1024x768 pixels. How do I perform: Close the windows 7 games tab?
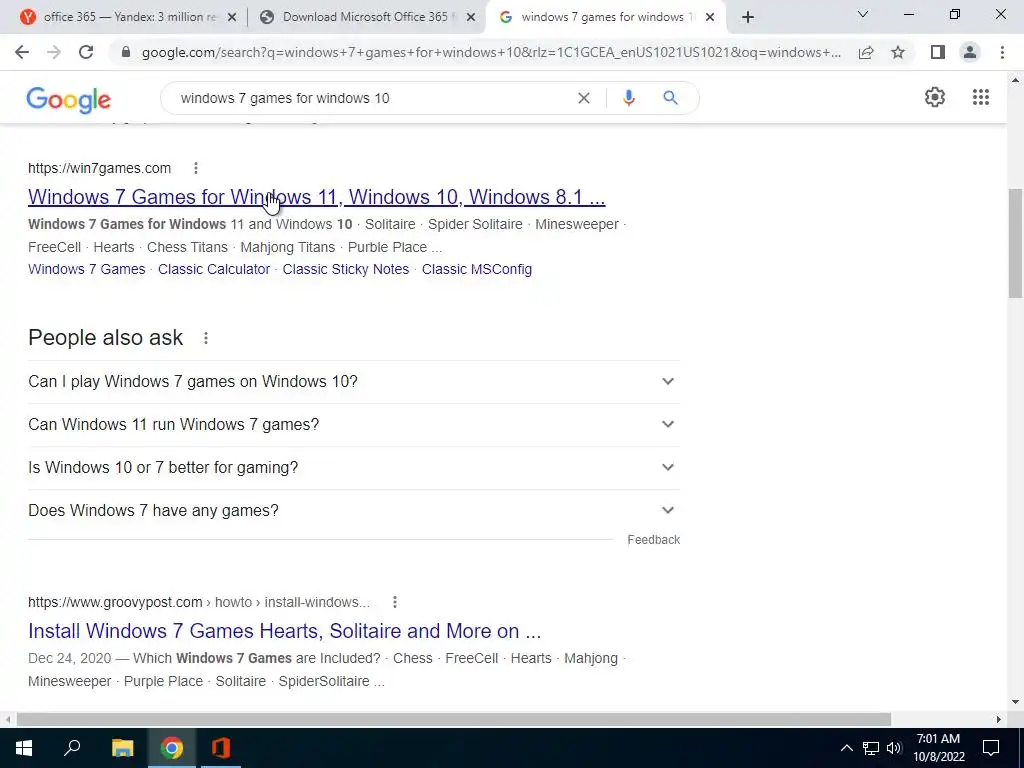(710, 18)
